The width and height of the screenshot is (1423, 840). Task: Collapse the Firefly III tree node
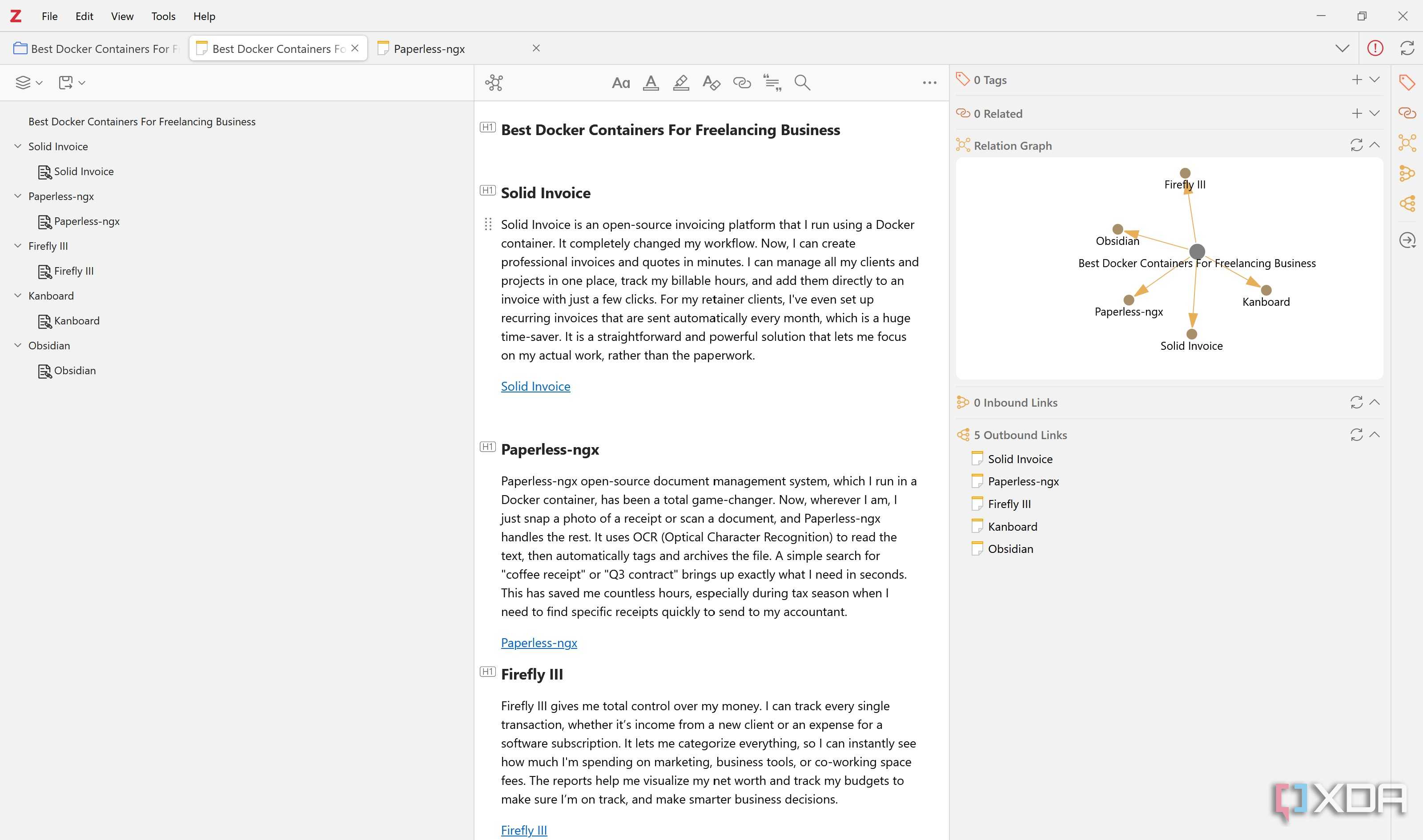pos(17,246)
